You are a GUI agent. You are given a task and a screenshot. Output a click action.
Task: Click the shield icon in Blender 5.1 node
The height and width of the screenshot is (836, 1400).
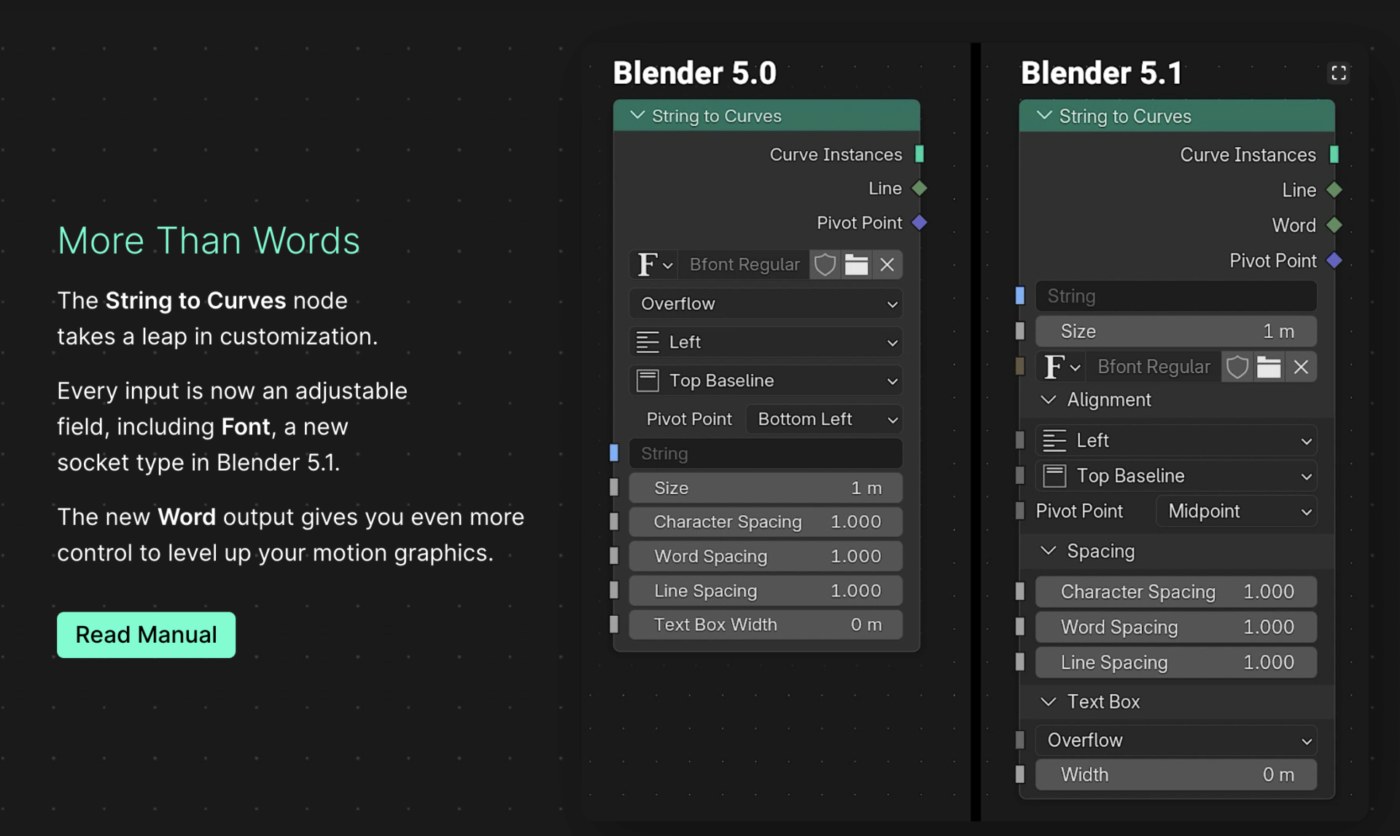1237,367
